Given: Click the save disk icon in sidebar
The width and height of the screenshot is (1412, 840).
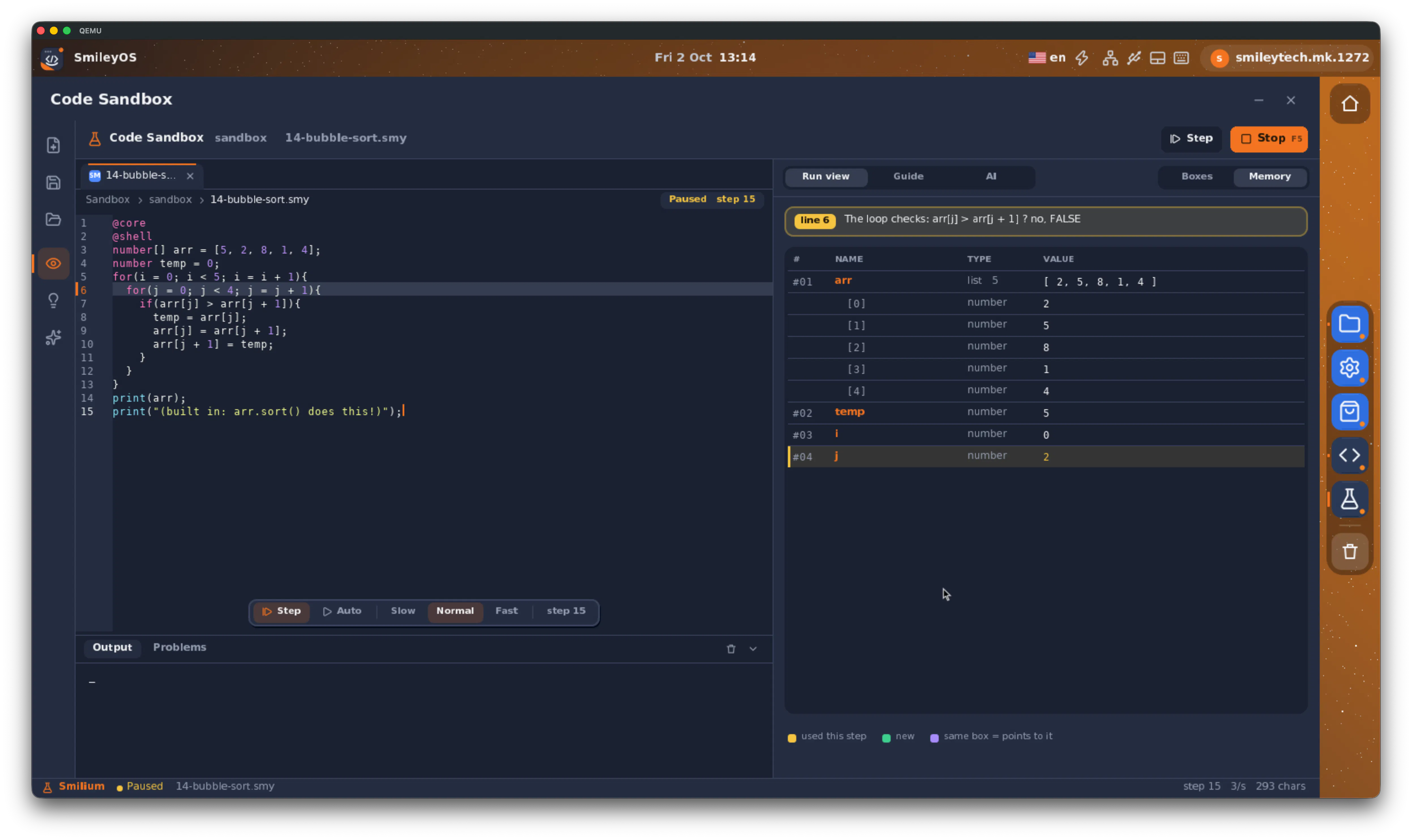Looking at the screenshot, I should click(53, 182).
